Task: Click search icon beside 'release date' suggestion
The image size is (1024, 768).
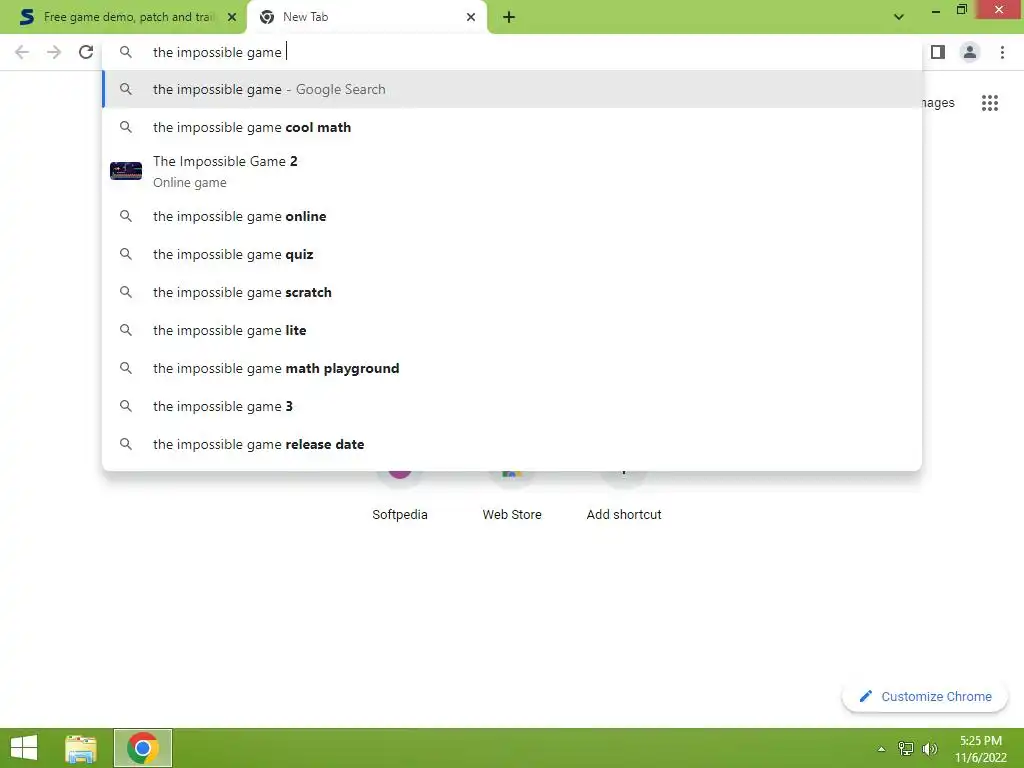Action: point(126,444)
